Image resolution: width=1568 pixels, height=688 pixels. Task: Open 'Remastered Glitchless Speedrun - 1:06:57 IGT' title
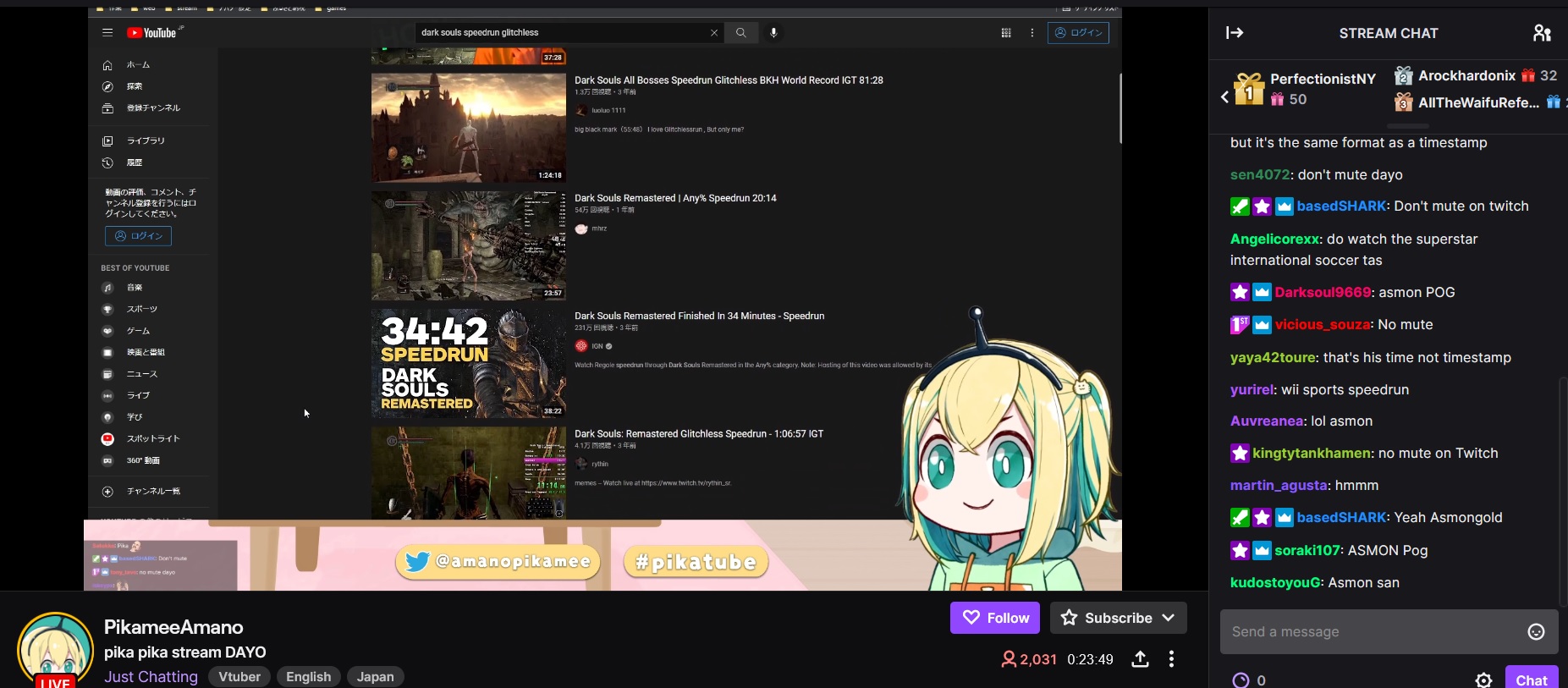[699, 433]
